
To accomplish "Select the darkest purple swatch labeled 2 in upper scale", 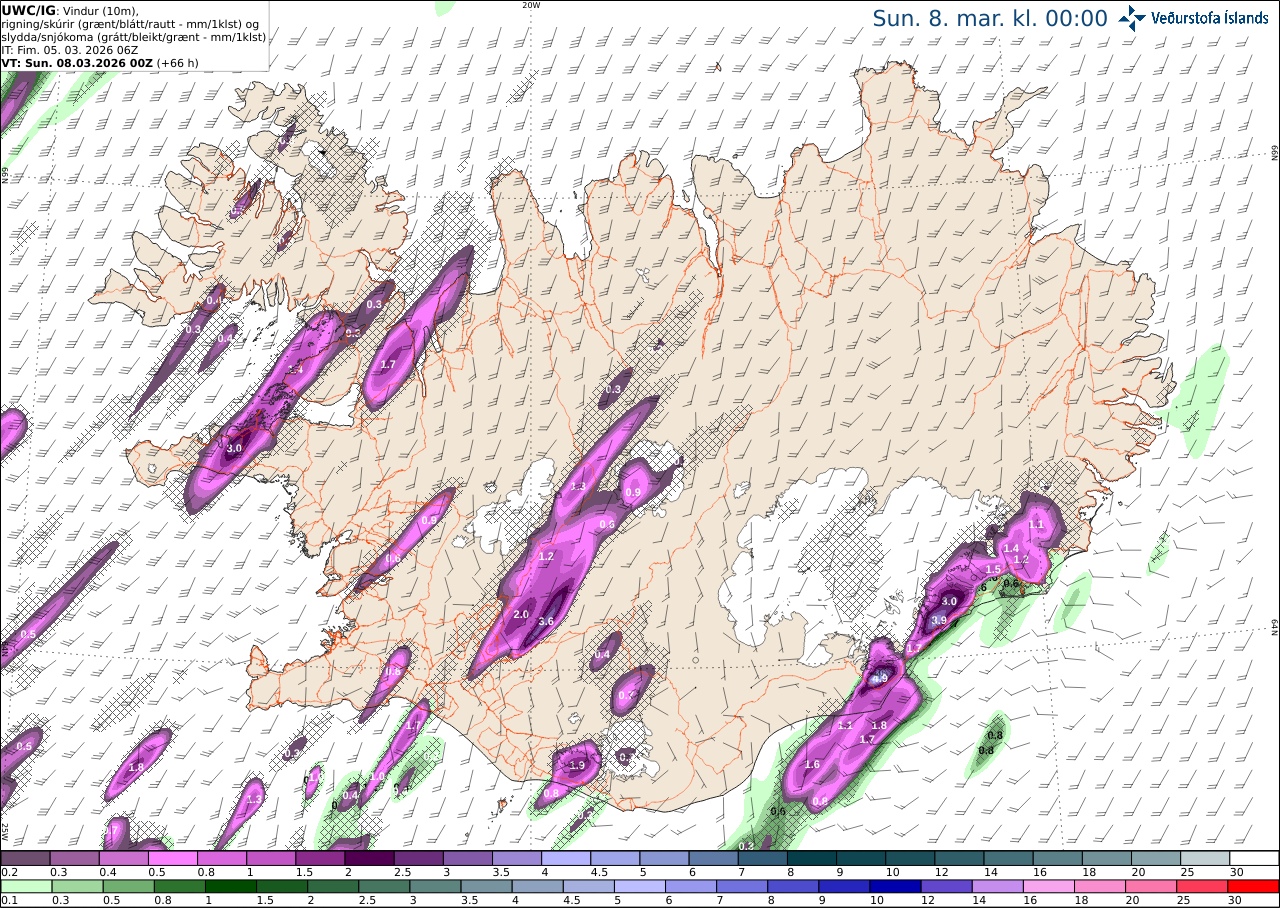I will click(x=369, y=858).
